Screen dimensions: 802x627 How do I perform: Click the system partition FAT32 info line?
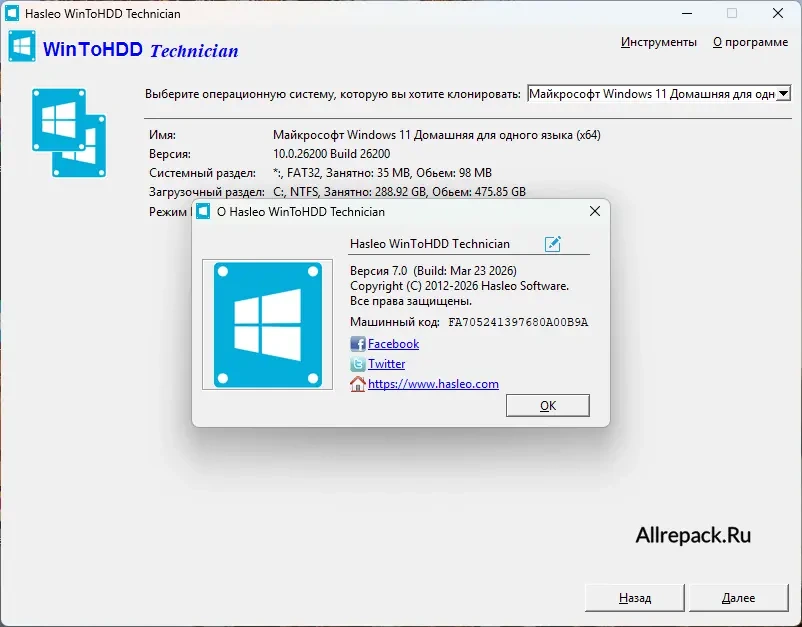coord(382,173)
